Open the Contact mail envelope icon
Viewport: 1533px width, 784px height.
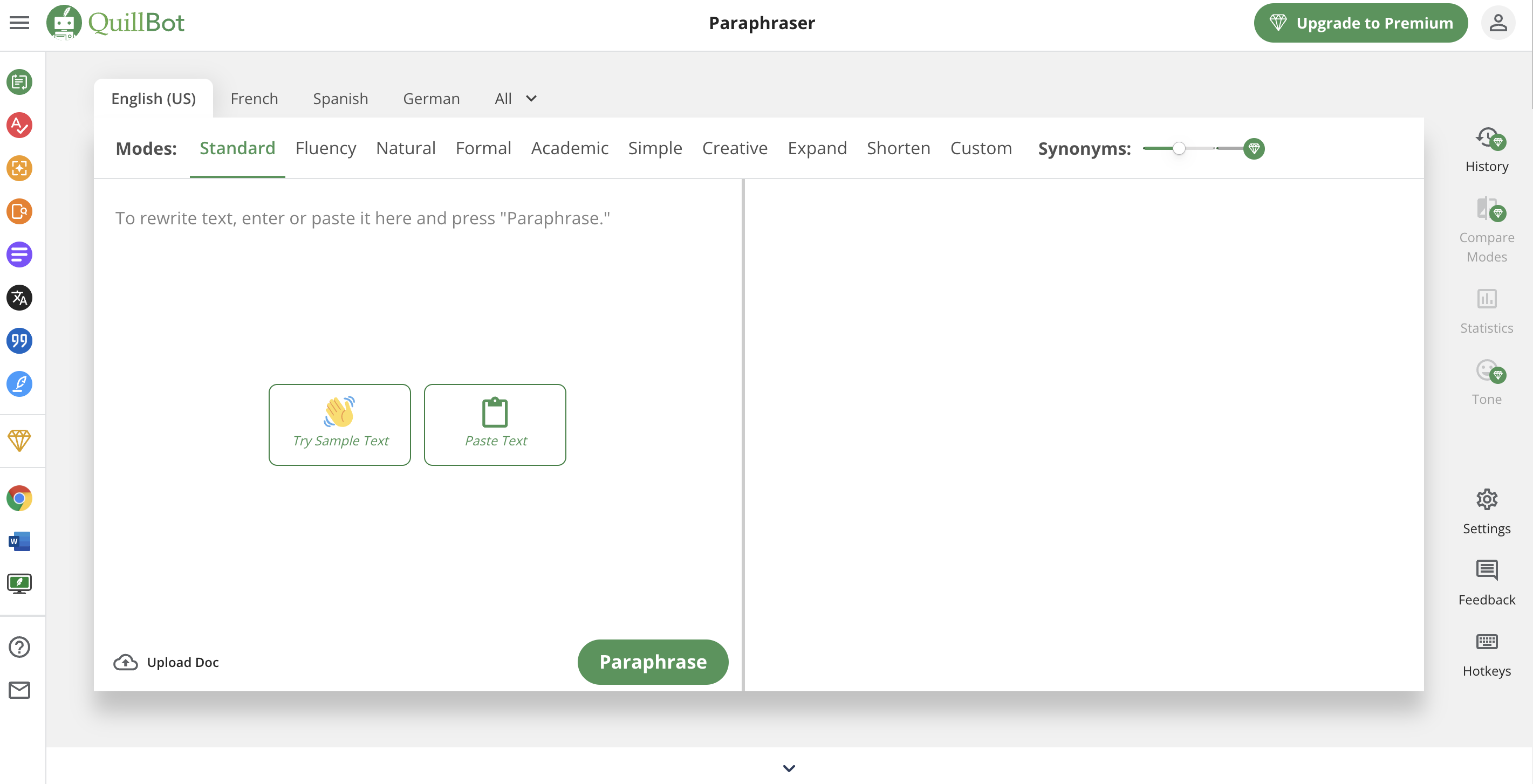(x=19, y=690)
